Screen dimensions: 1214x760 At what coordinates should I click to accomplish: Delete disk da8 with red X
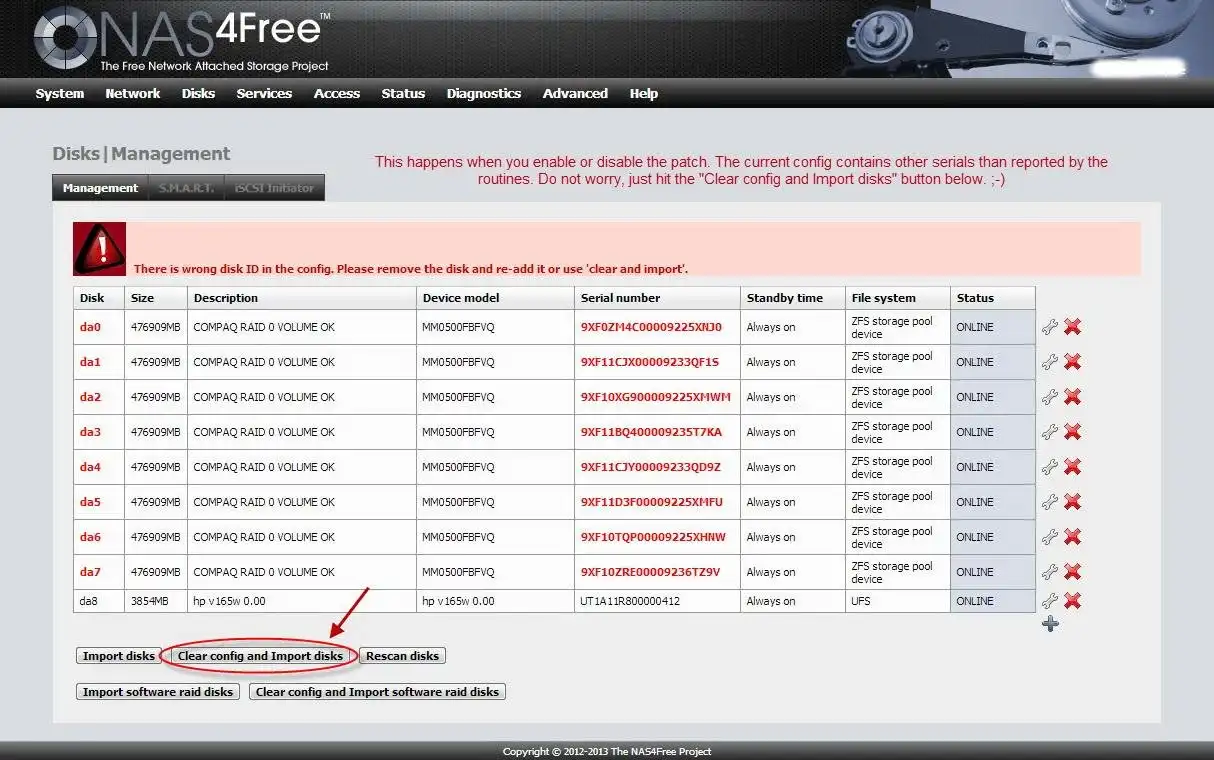[1072, 601]
